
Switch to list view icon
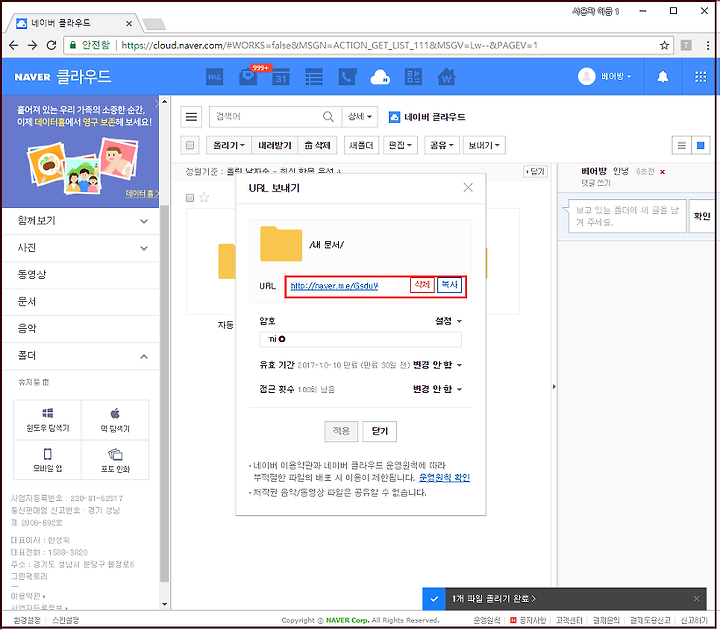681,145
